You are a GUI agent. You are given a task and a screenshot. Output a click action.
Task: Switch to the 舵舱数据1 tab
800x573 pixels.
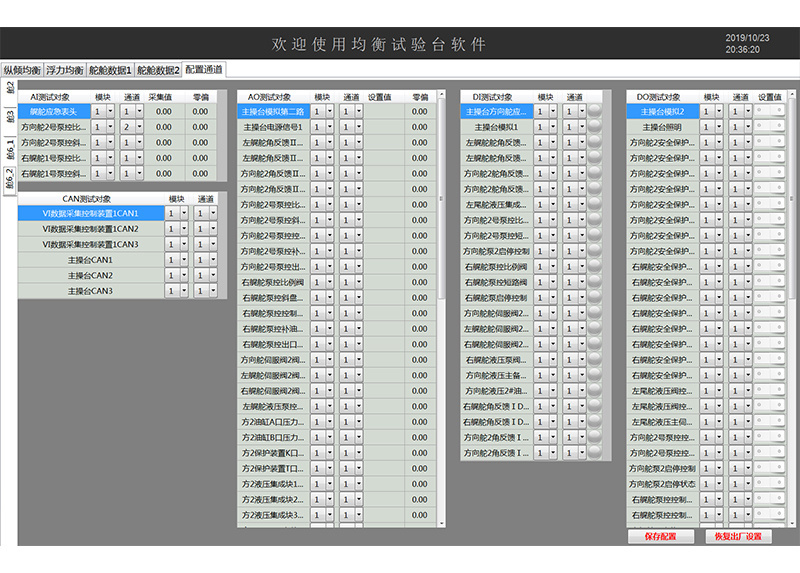[x=110, y=71]
